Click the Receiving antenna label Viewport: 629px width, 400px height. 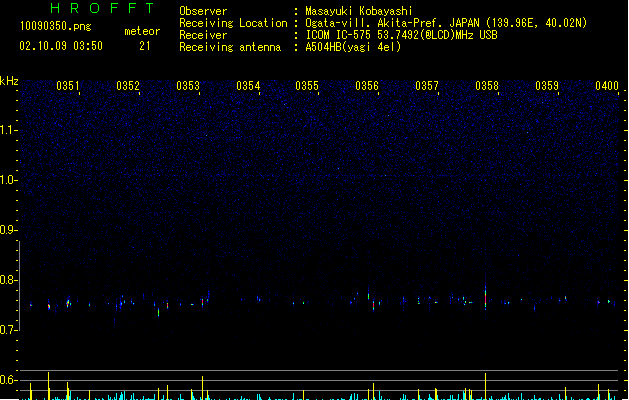(x=230, y=47)
